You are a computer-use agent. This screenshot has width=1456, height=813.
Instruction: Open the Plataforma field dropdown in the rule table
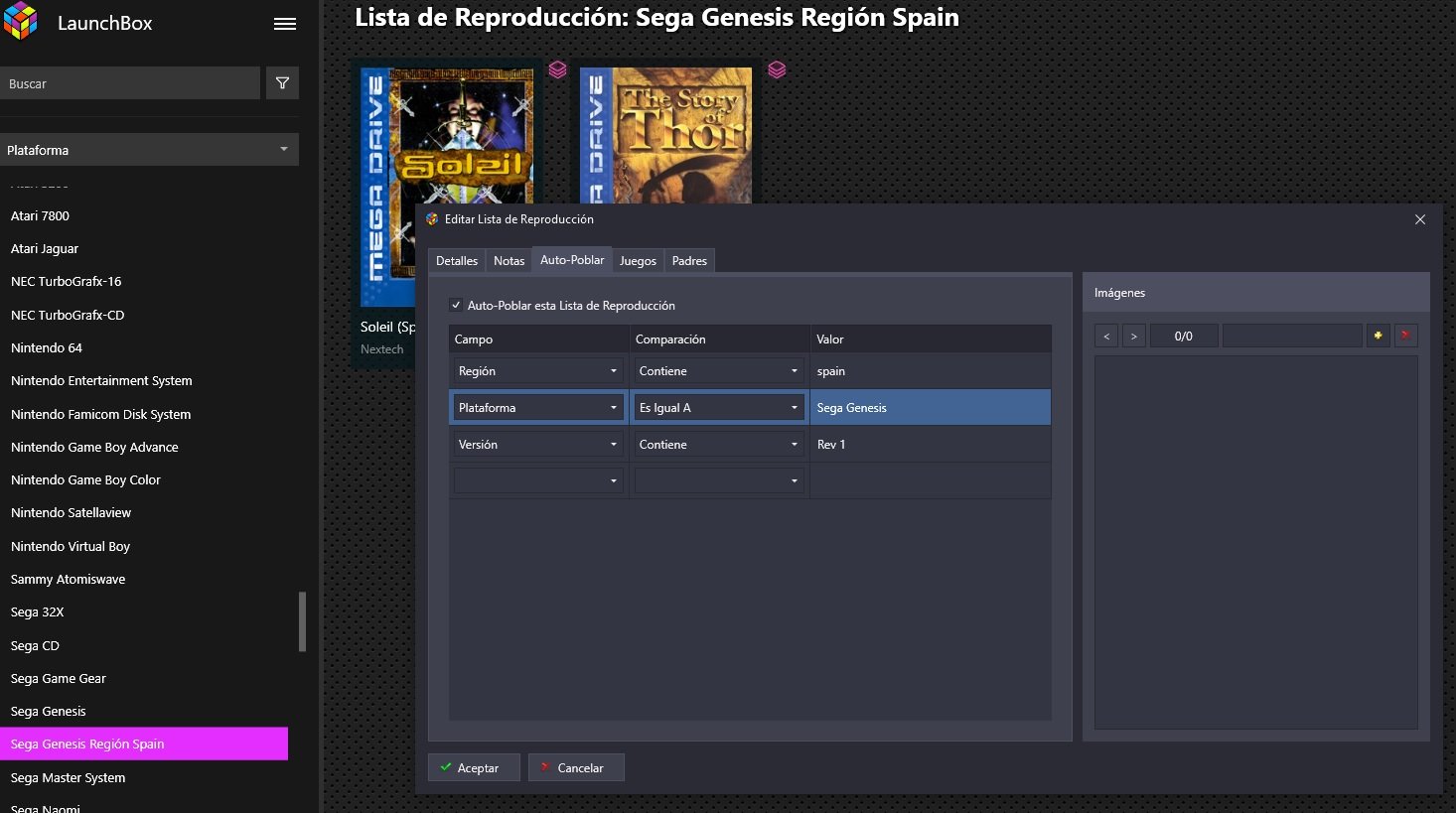538,408
